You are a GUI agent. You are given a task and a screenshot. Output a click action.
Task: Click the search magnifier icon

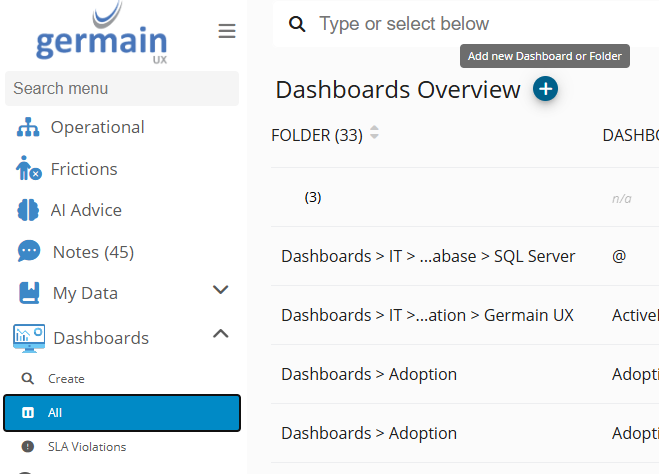pyautogui.click(x=296, y=24)
